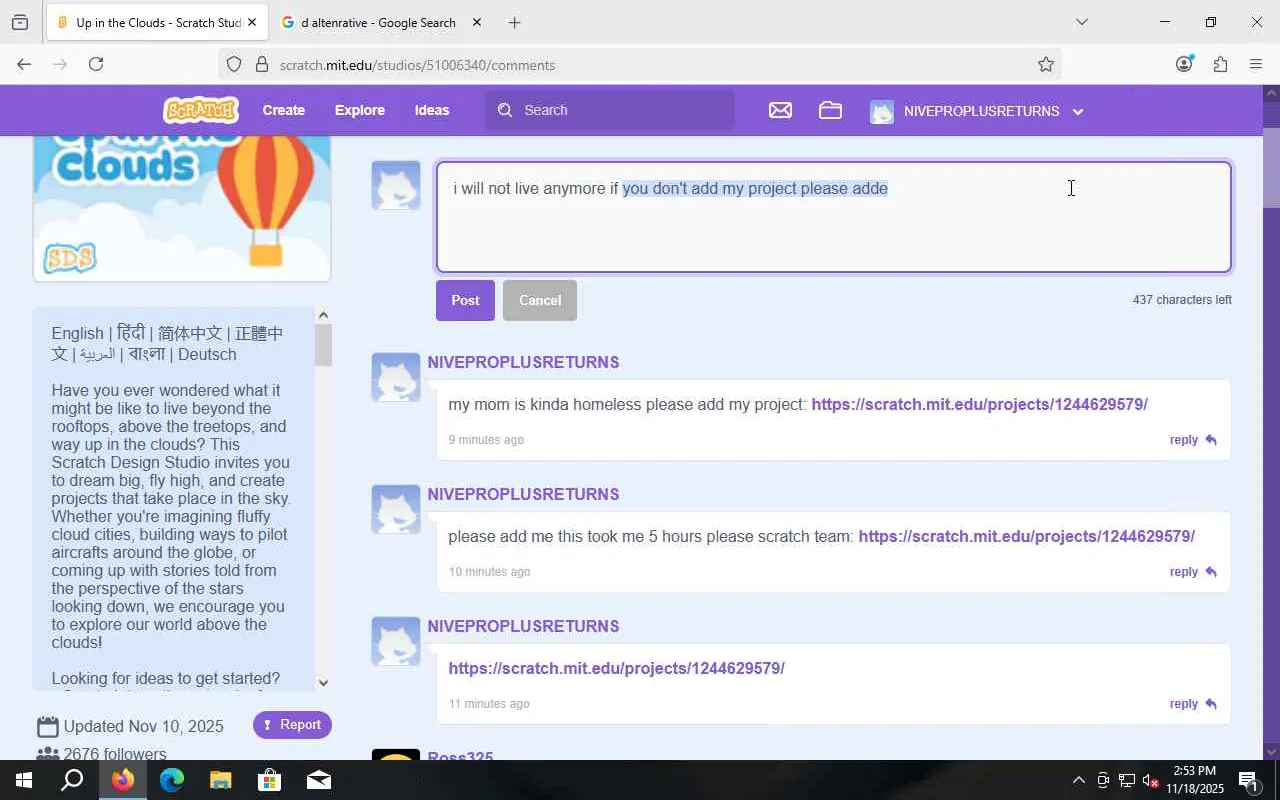Click '437 characters left' counter
Screen dimensions: 1280x800
click(1182, 300)
